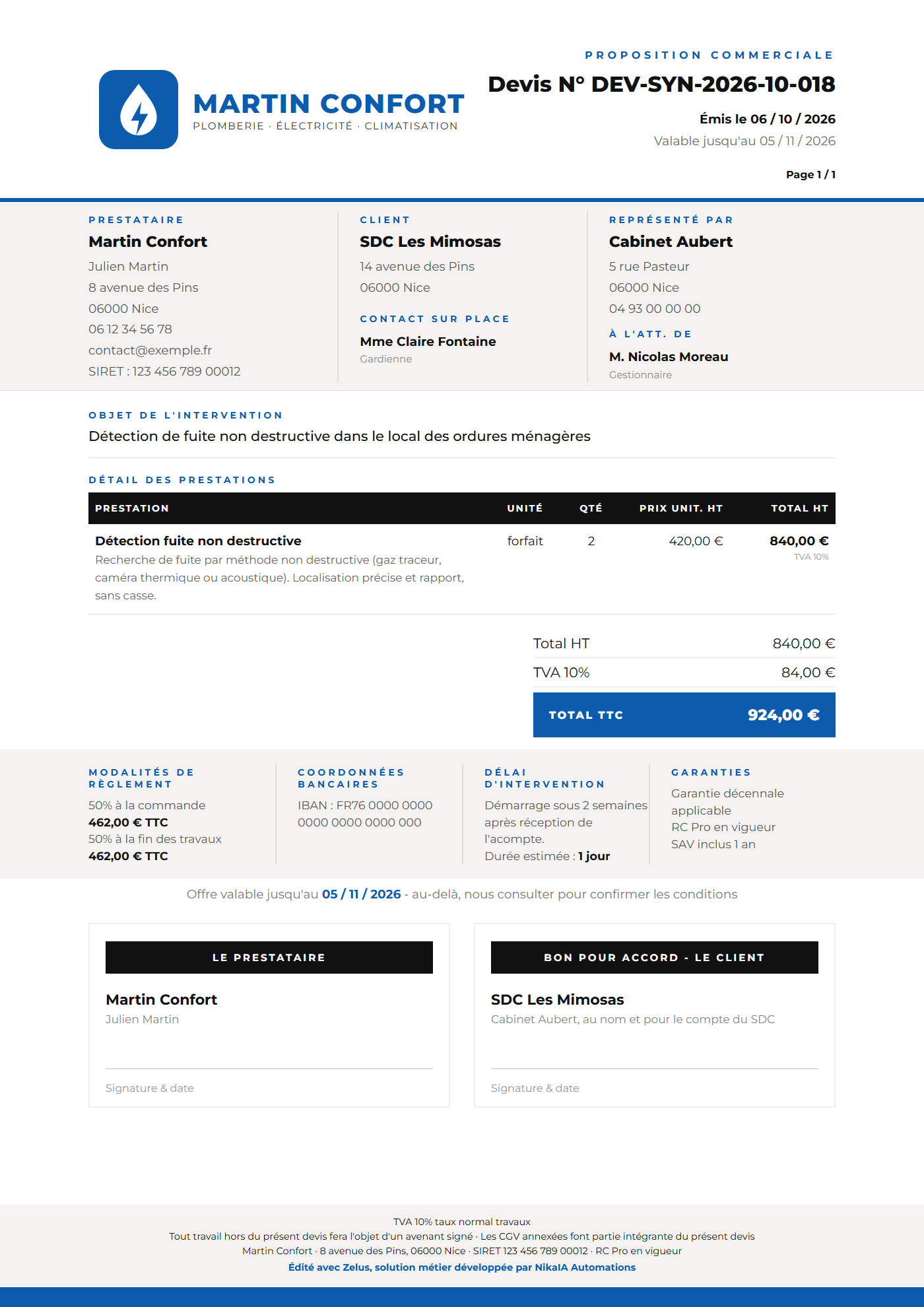Click the name M. Nicolas Moreau
This screenshot has height=1307, width=924.
click(x=669, y=356)
